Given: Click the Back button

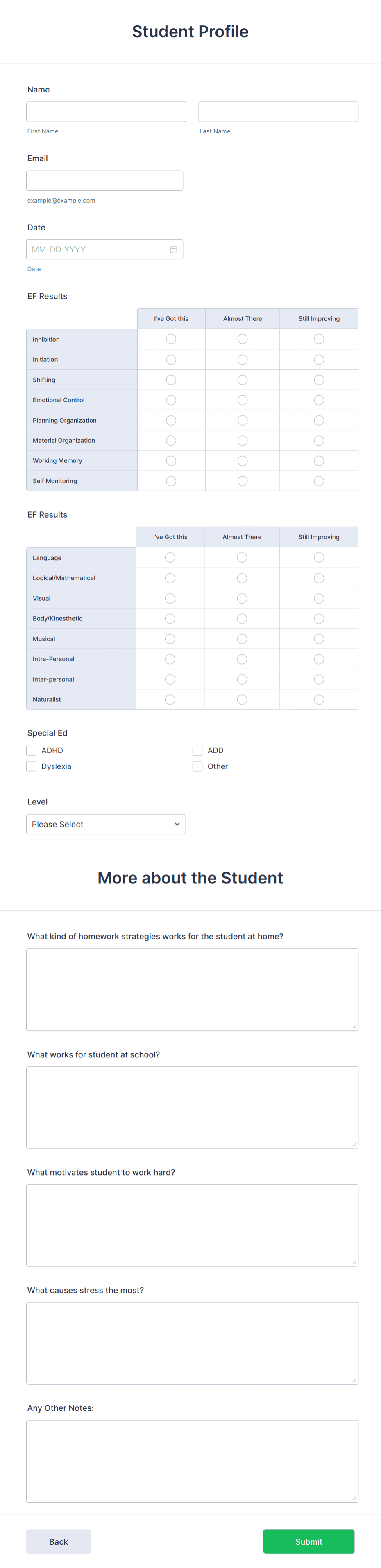Looking at the screenshot, I should [59, 1541].
